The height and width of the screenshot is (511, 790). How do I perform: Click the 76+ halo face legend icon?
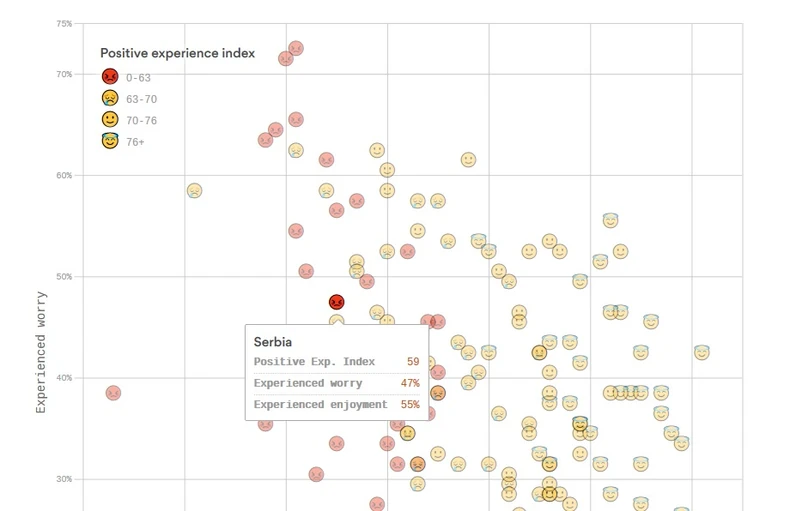tap(110, 142)
